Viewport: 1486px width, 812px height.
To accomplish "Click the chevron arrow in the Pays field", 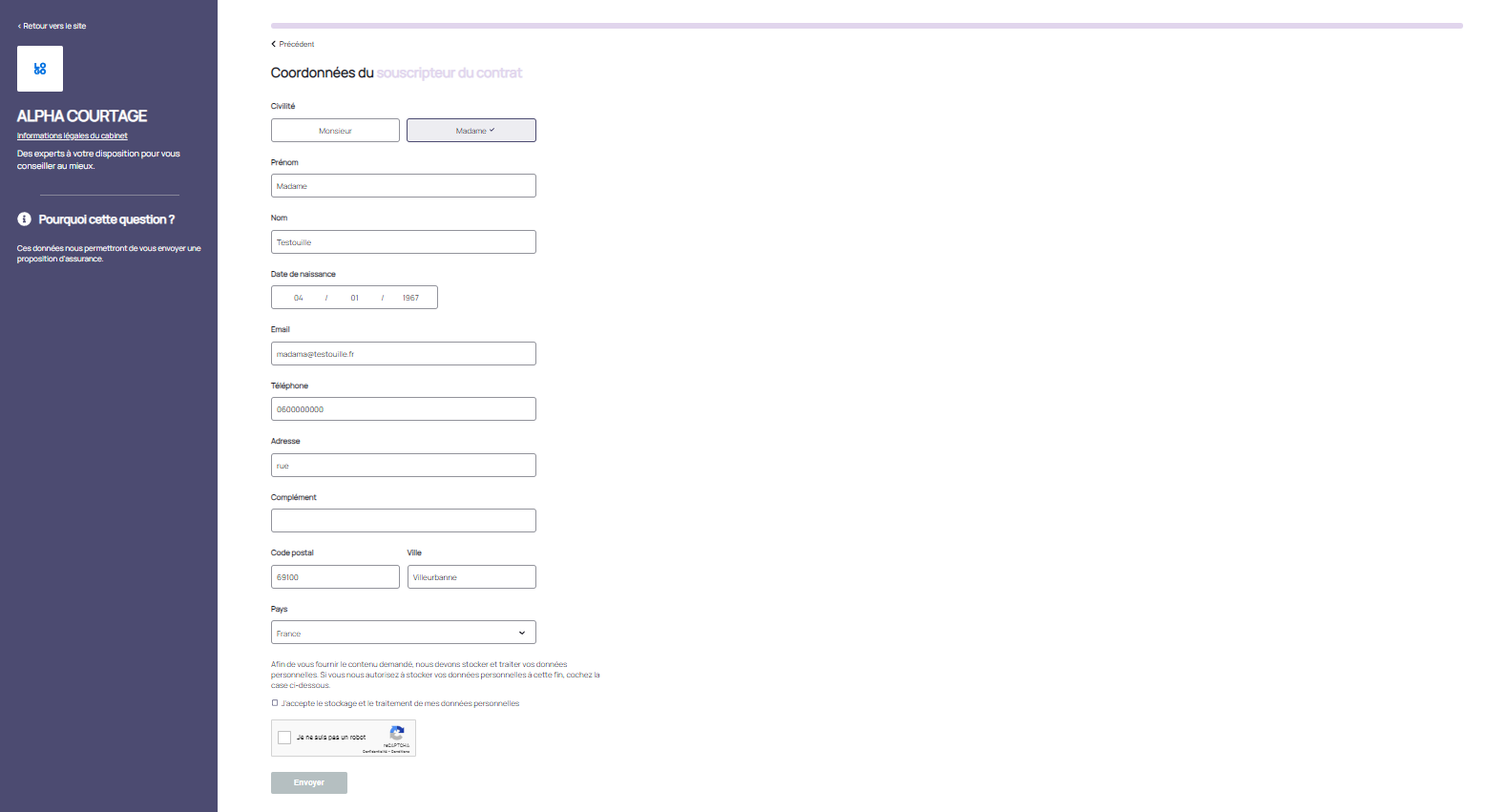I will 521,633.
